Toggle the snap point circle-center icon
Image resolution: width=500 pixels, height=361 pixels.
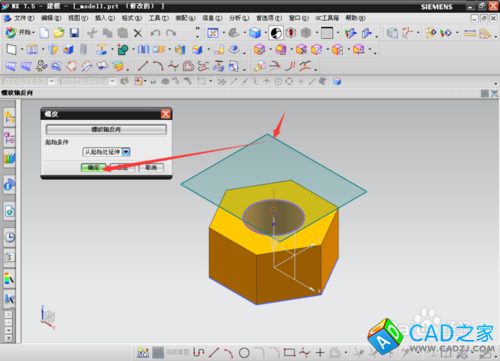pyautogui.click(x=278, y=81)
